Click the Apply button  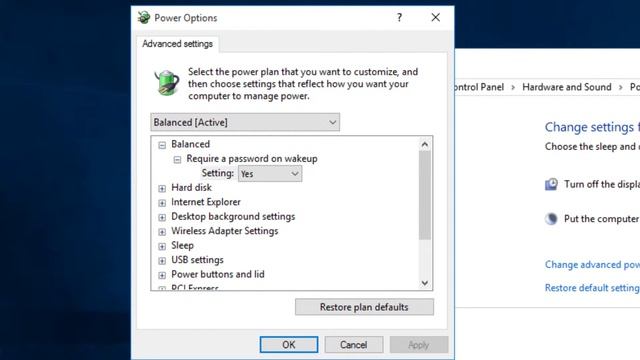tap(419, 344)
